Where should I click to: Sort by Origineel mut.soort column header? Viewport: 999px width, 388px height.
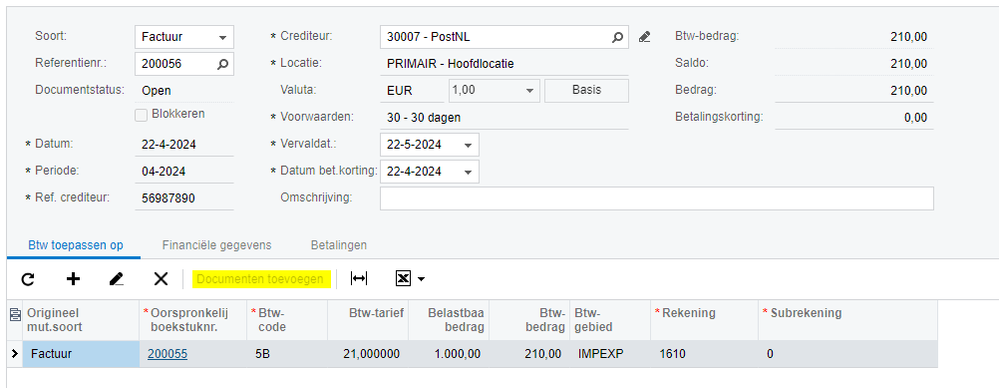[x=81, y=320]
